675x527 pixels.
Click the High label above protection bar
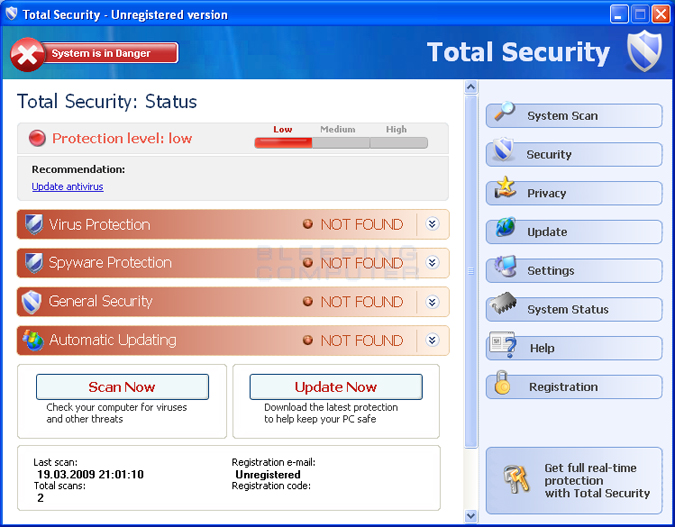tap(396, 129)
